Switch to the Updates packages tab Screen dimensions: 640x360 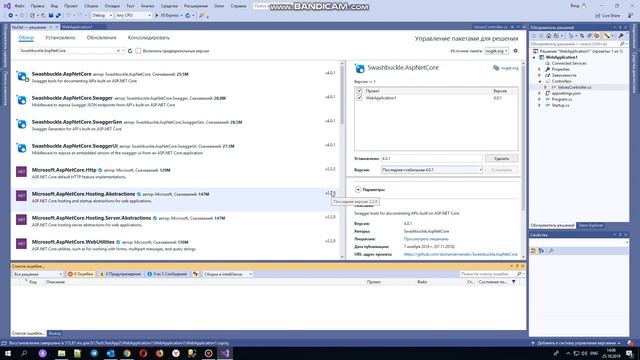101,38
